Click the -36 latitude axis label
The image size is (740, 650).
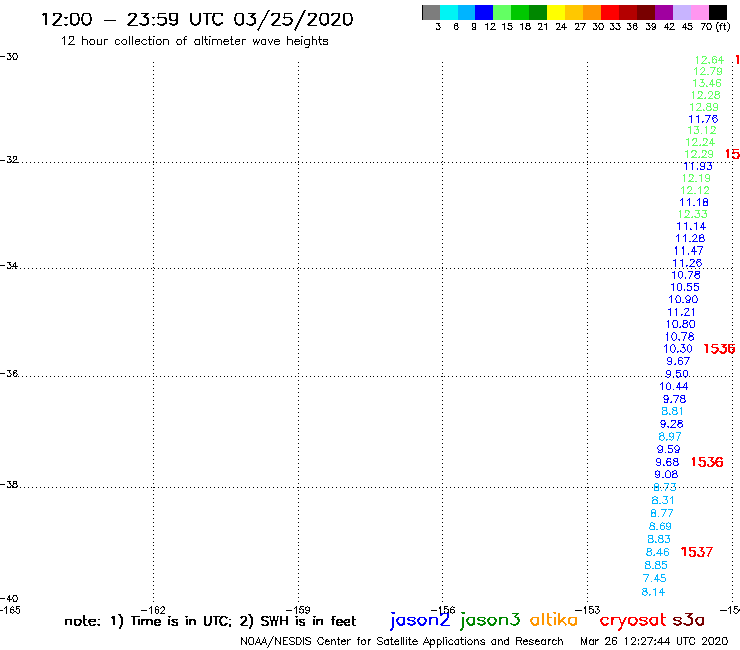coord(9,373)
